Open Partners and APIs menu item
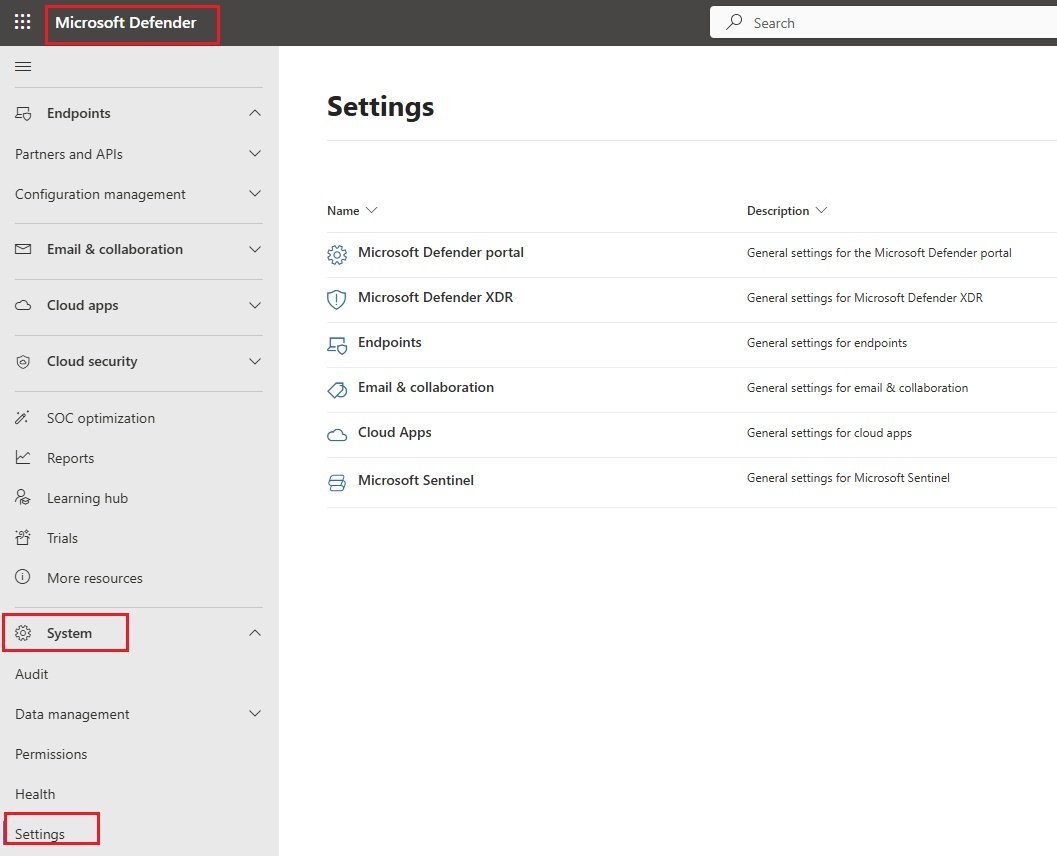 point(69,154)
